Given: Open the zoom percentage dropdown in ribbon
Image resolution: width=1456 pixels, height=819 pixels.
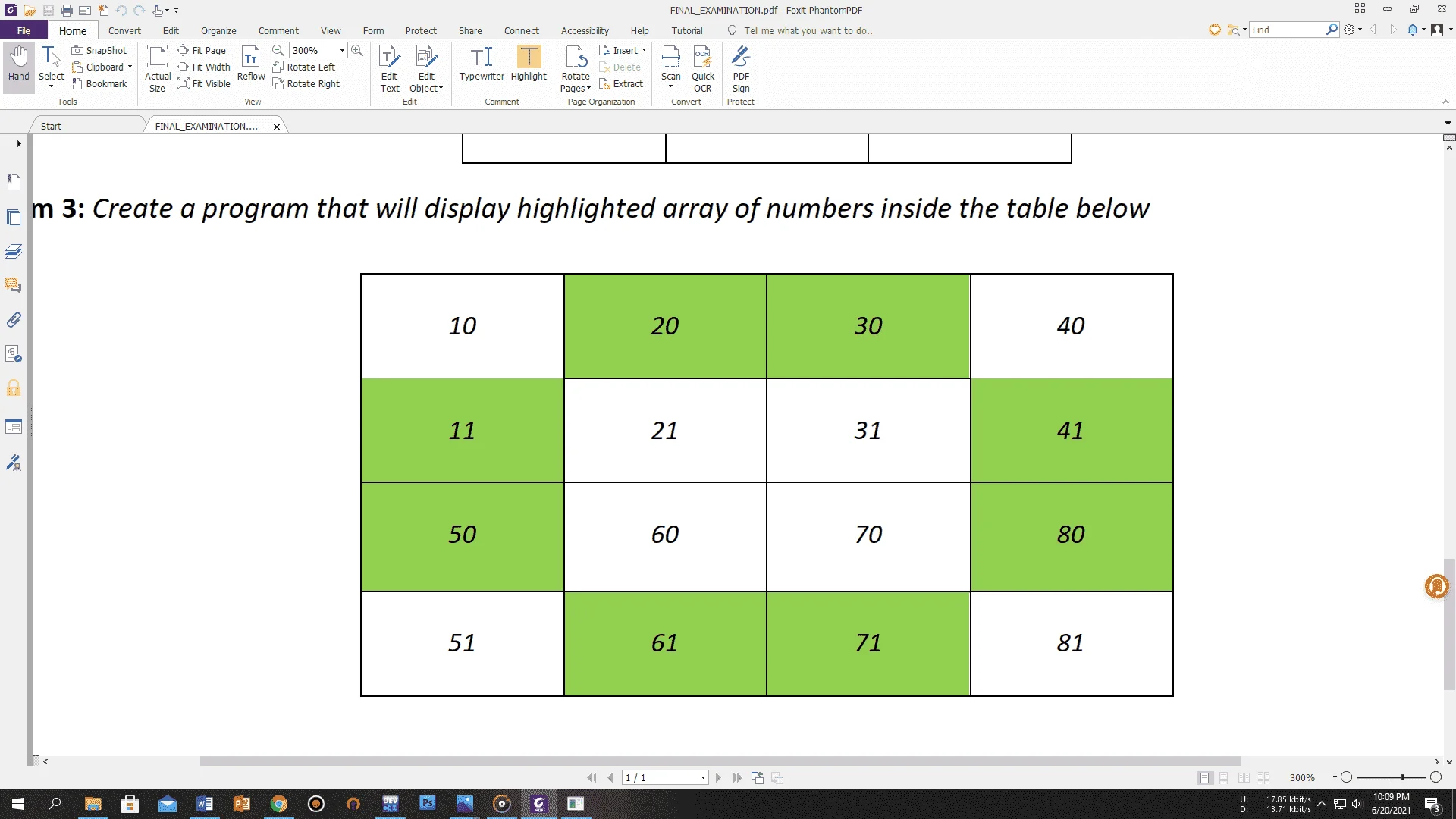Looking at the screenshot, I should [342, 50].
